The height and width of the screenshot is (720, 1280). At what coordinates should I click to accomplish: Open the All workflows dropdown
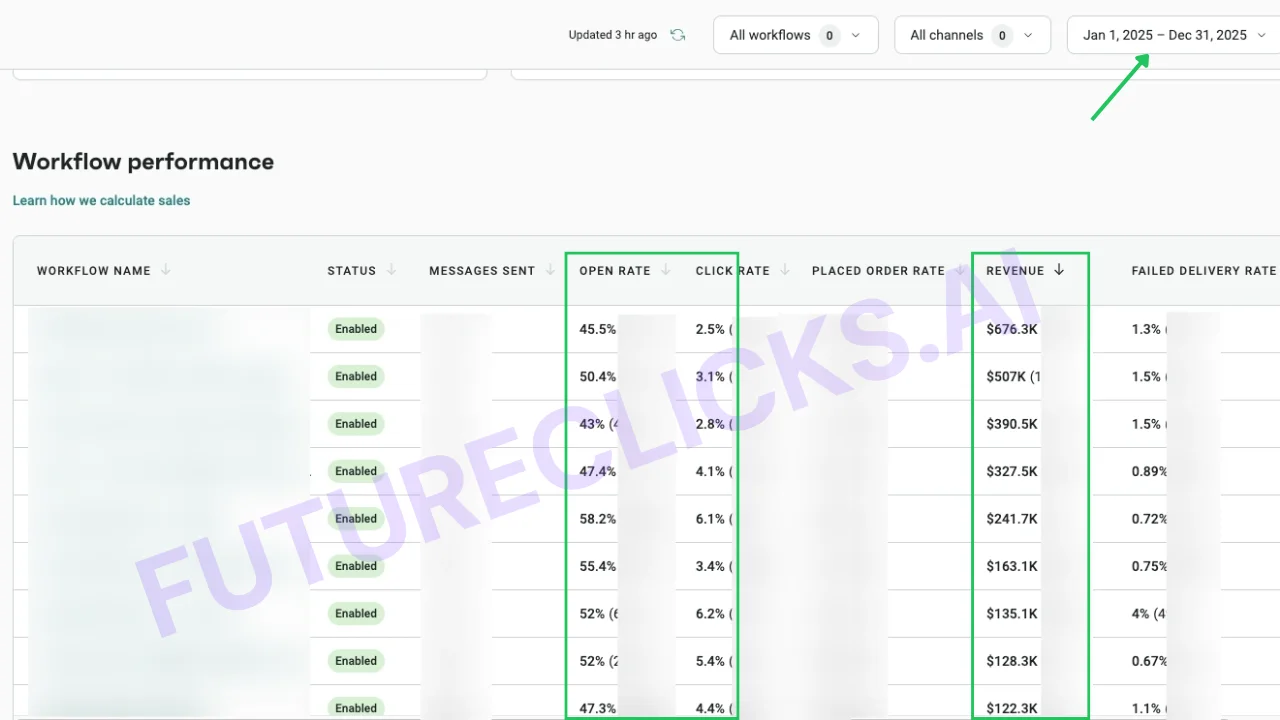[x=795, y=35]
